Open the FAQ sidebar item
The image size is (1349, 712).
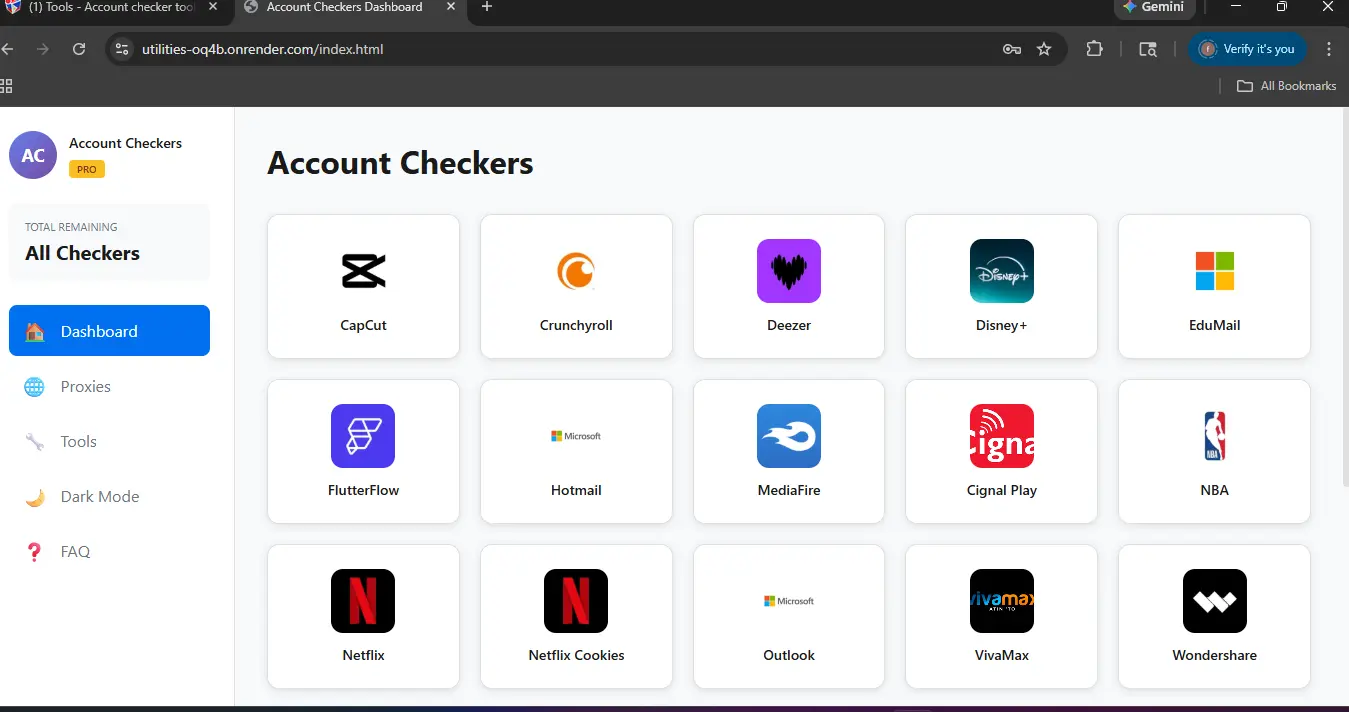(x=109, y=551)
